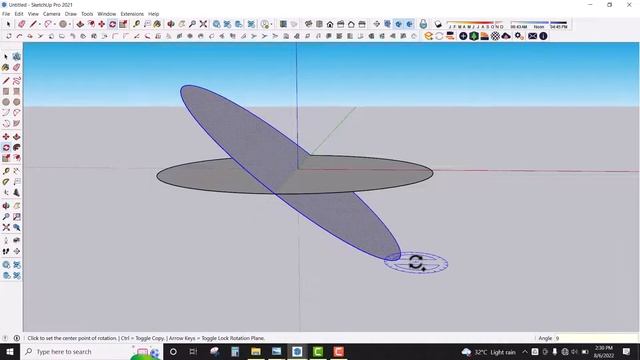The height and width of the screenshot is (360, 640).
Task: Select the Circle shape tool in top toolbar
Action: (x=63, y=24)
